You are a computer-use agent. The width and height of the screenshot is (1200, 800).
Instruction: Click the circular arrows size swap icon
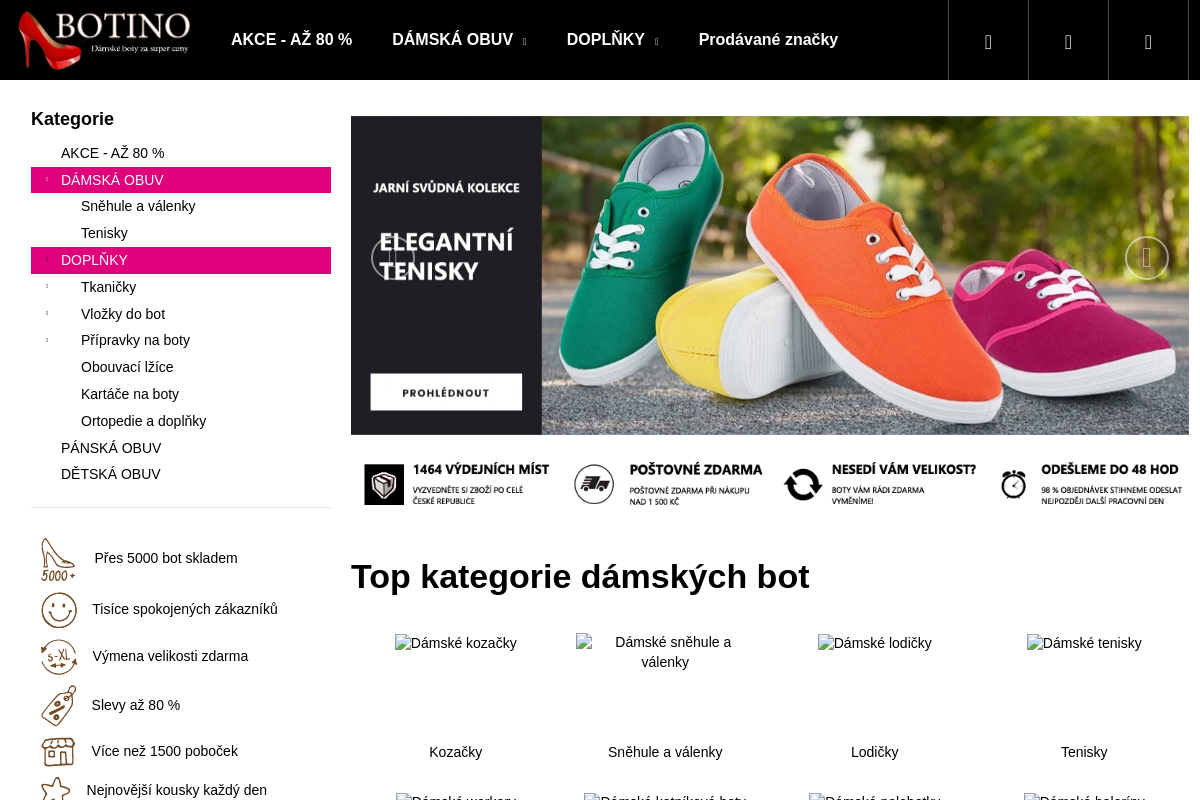tap(803, 484)
